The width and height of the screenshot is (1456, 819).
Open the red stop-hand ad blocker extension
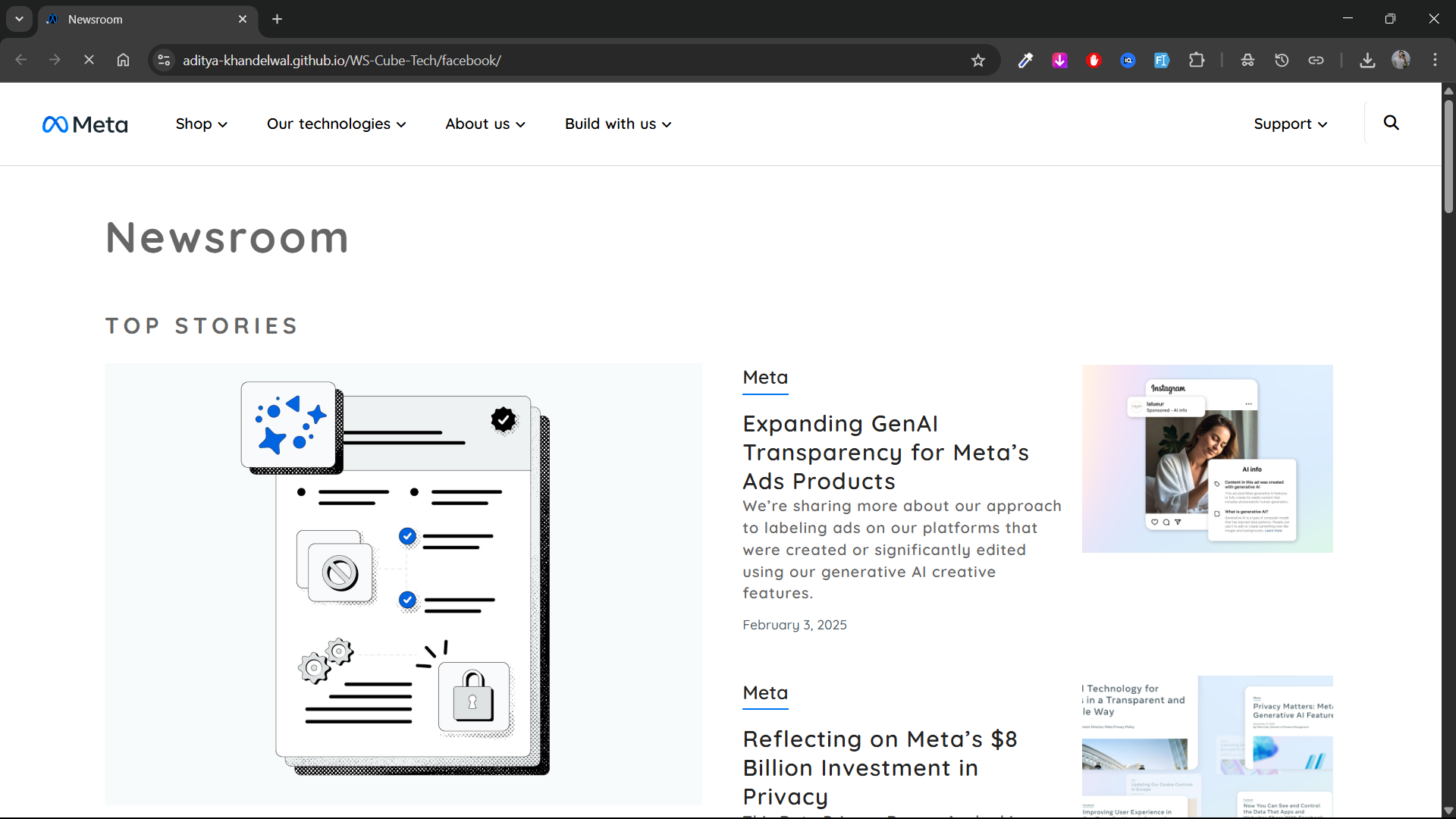[1094, 61]
